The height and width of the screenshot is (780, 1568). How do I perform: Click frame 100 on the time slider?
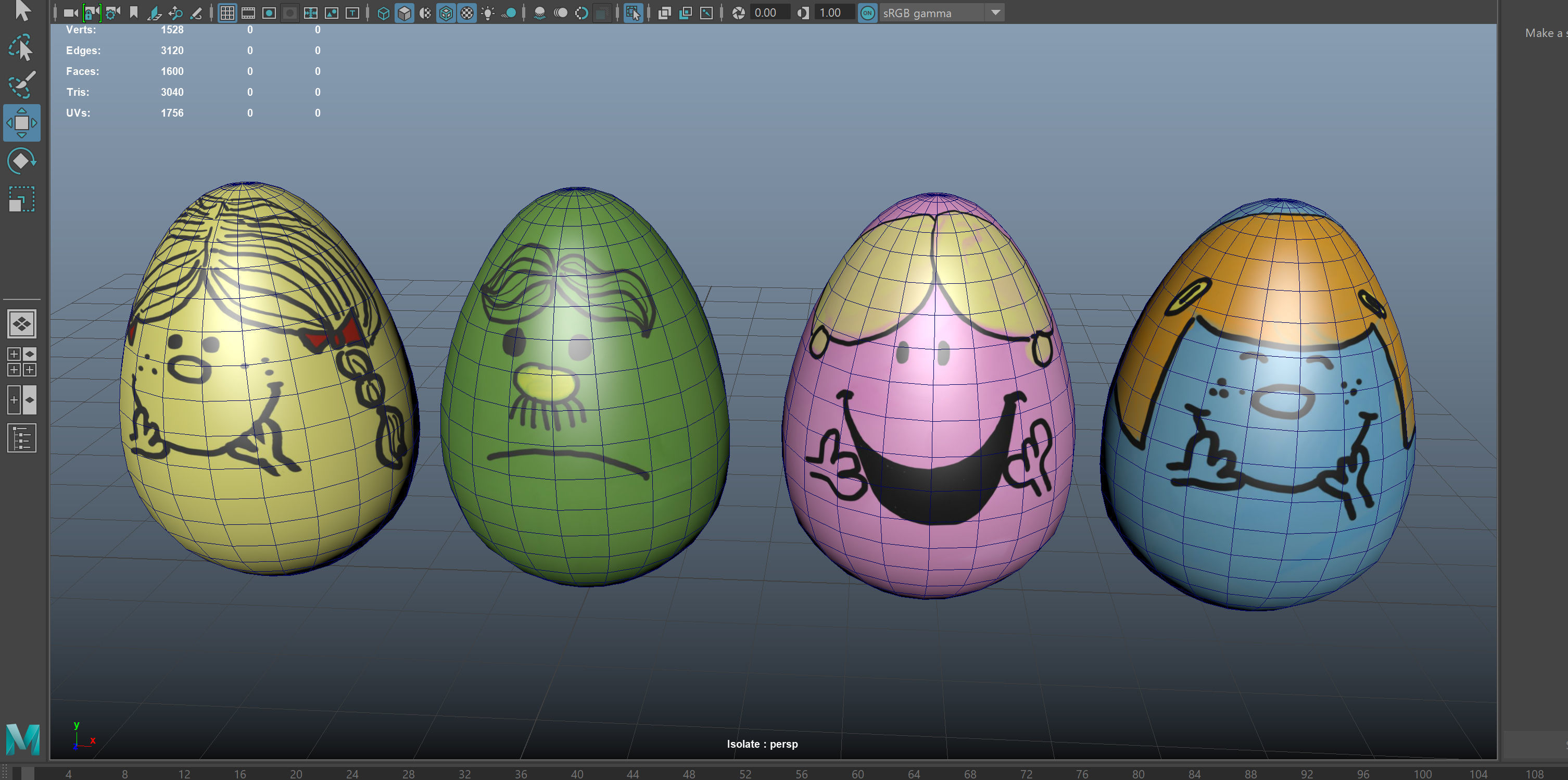pyautogui.click(x=1422, y=774)
